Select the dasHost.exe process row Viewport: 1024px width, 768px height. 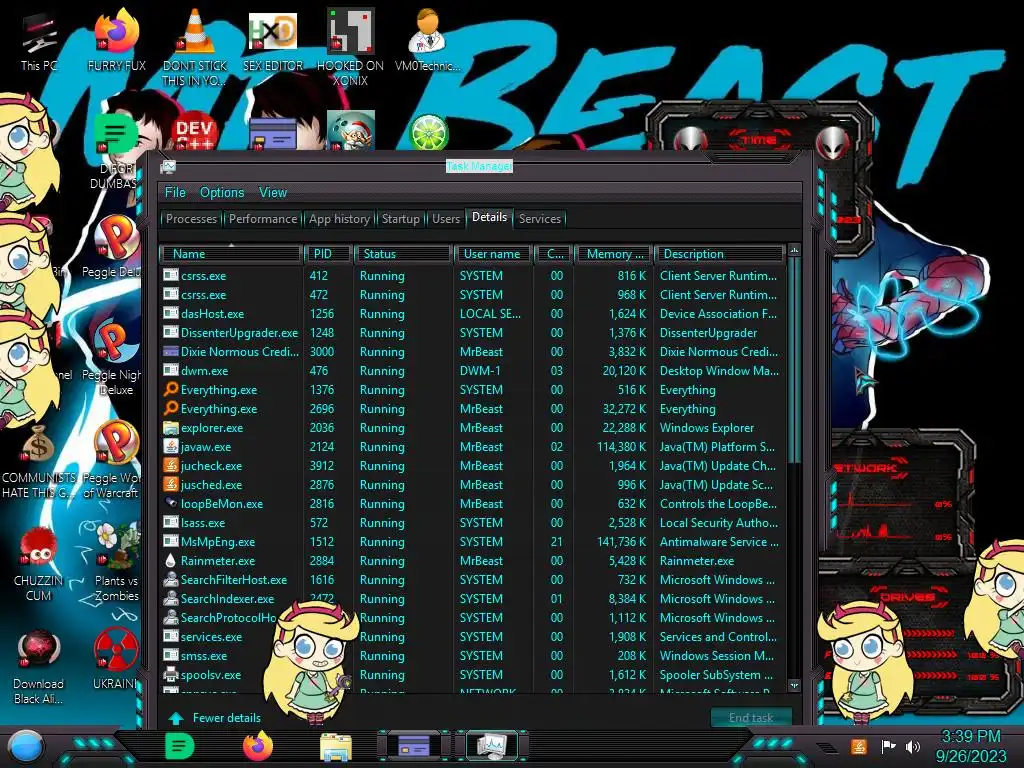tap(473, 313)
